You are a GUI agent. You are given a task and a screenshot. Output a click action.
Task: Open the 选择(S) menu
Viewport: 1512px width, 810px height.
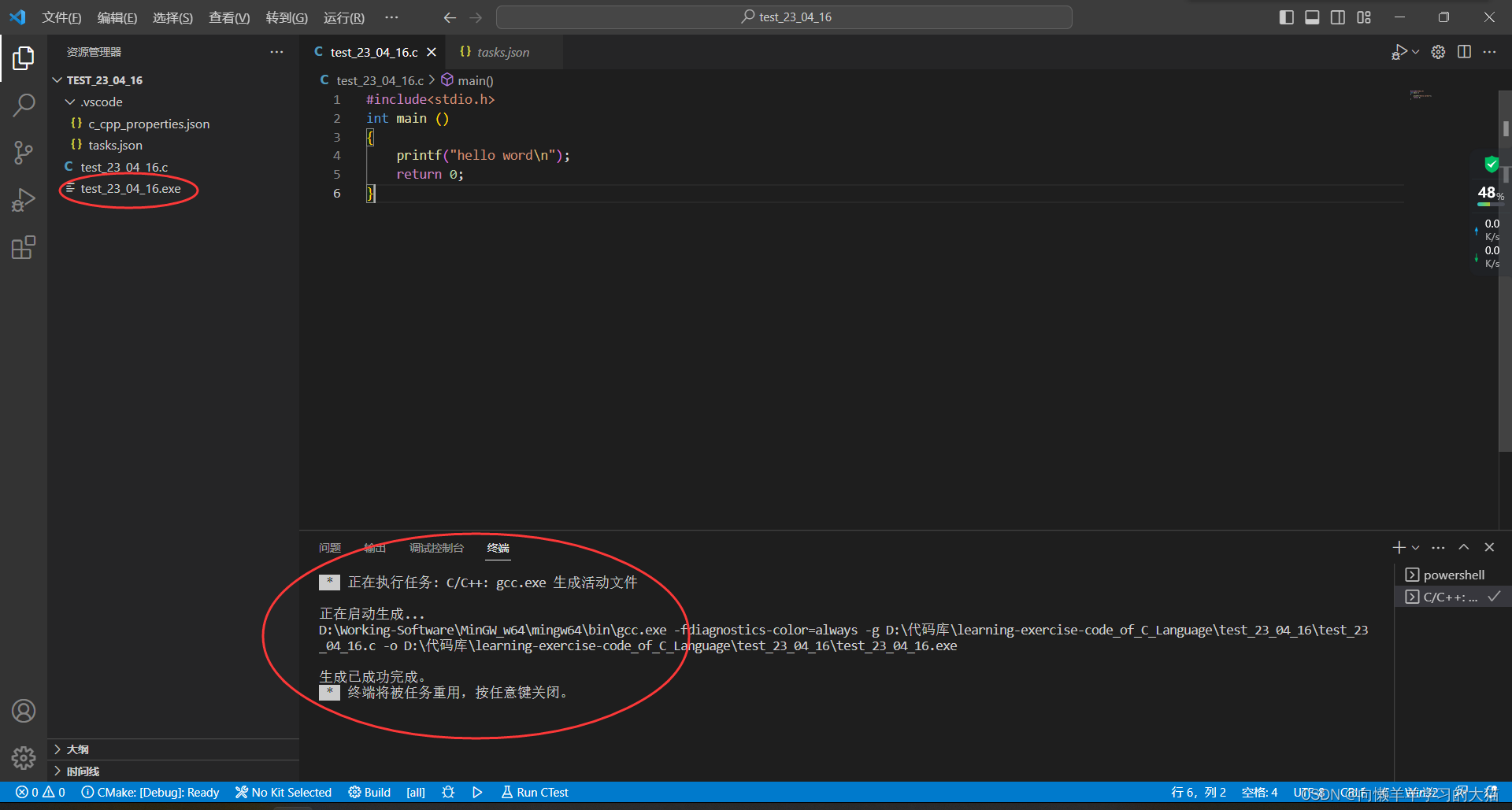(172, 17)
